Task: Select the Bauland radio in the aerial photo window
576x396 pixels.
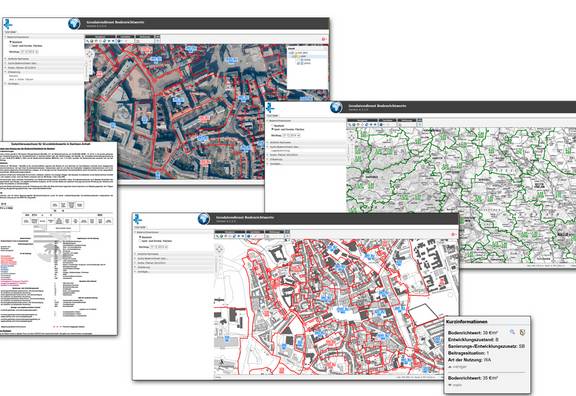Action: [x=11, y=42]
